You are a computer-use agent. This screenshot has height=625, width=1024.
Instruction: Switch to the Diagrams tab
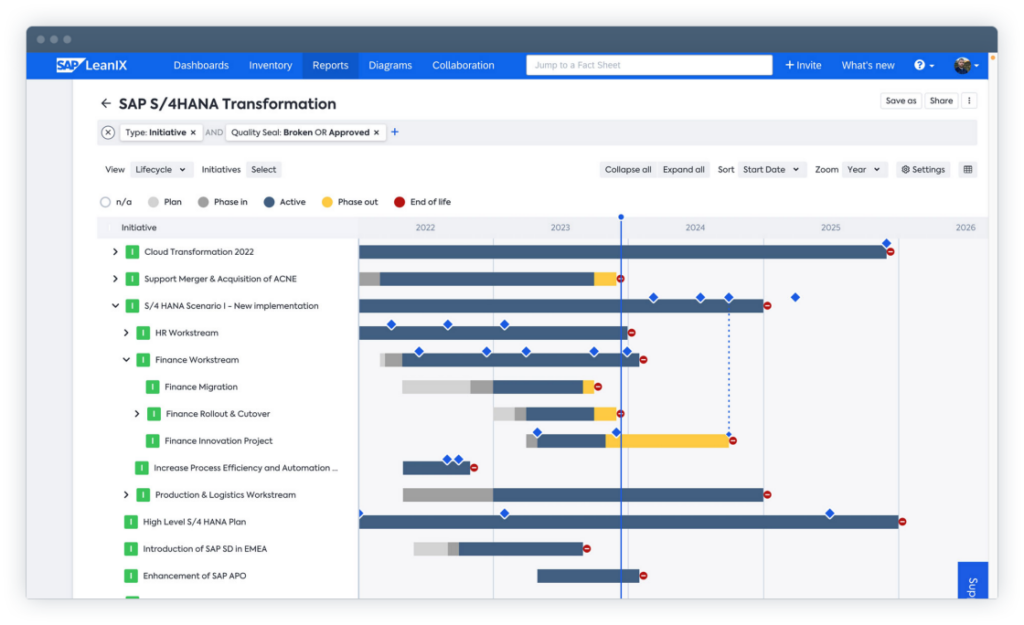tap(390, 65)
